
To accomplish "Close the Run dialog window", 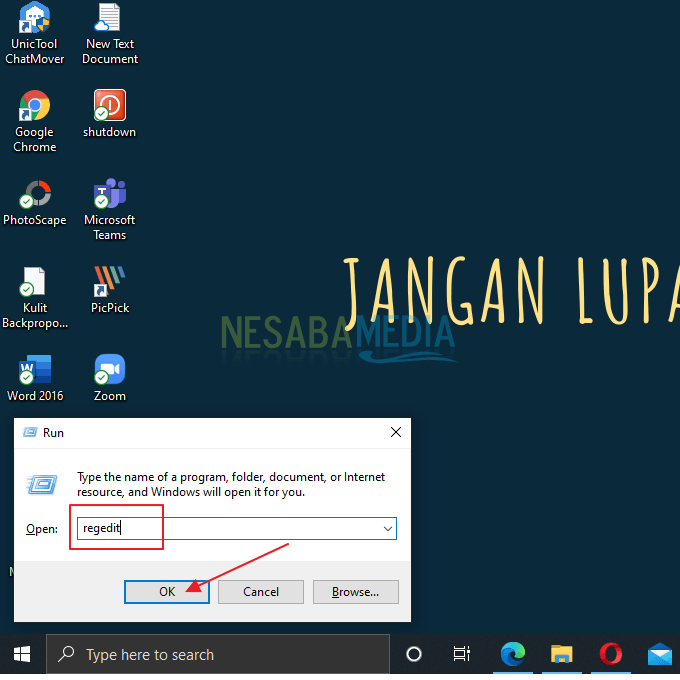I will point(396,432).
